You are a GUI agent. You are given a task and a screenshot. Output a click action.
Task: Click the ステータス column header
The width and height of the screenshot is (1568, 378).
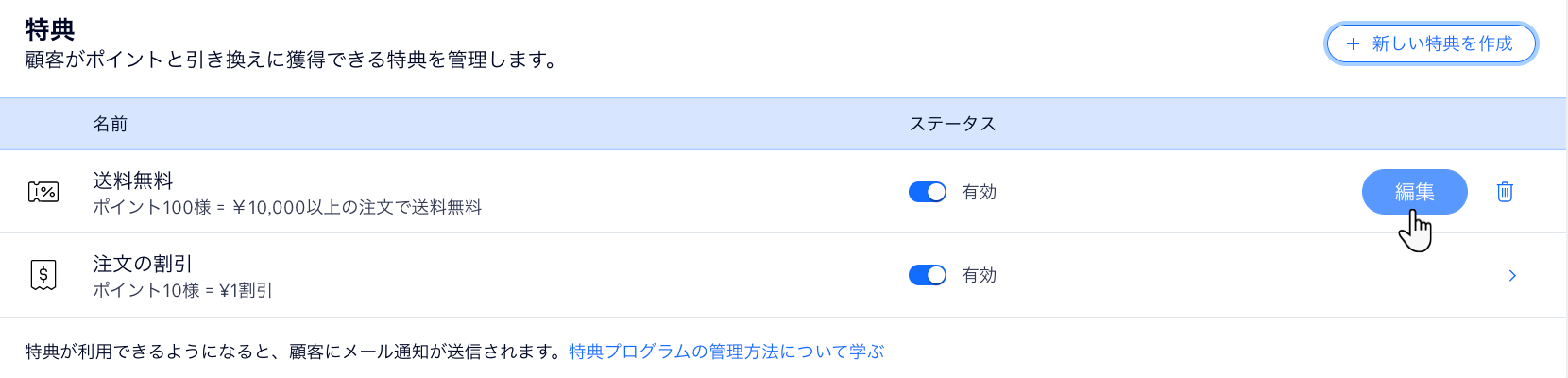pos(952,124)
